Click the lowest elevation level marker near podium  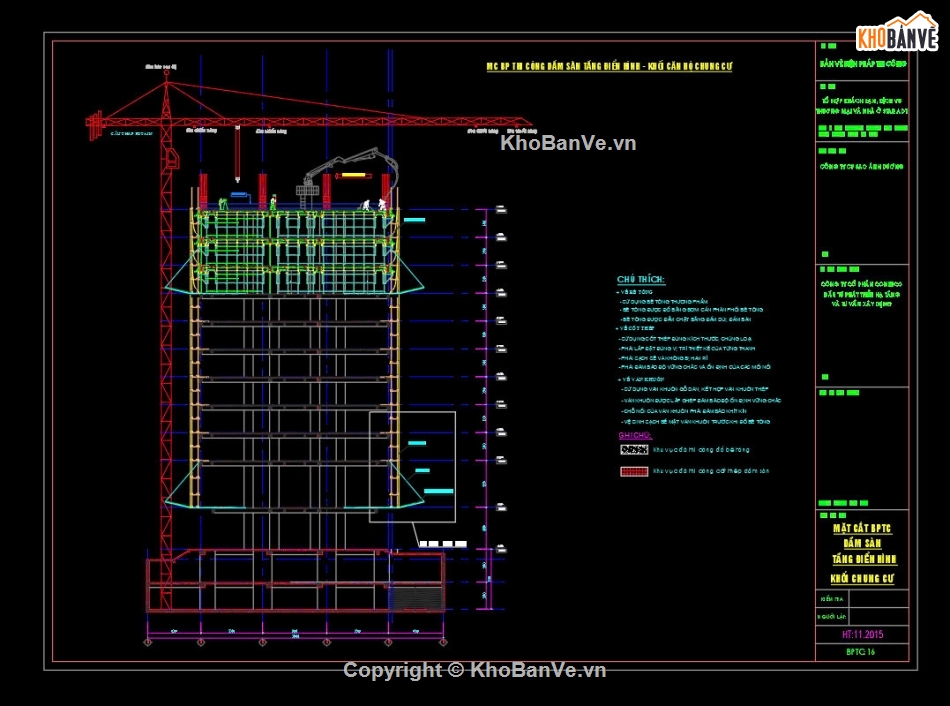click(501, 549)
